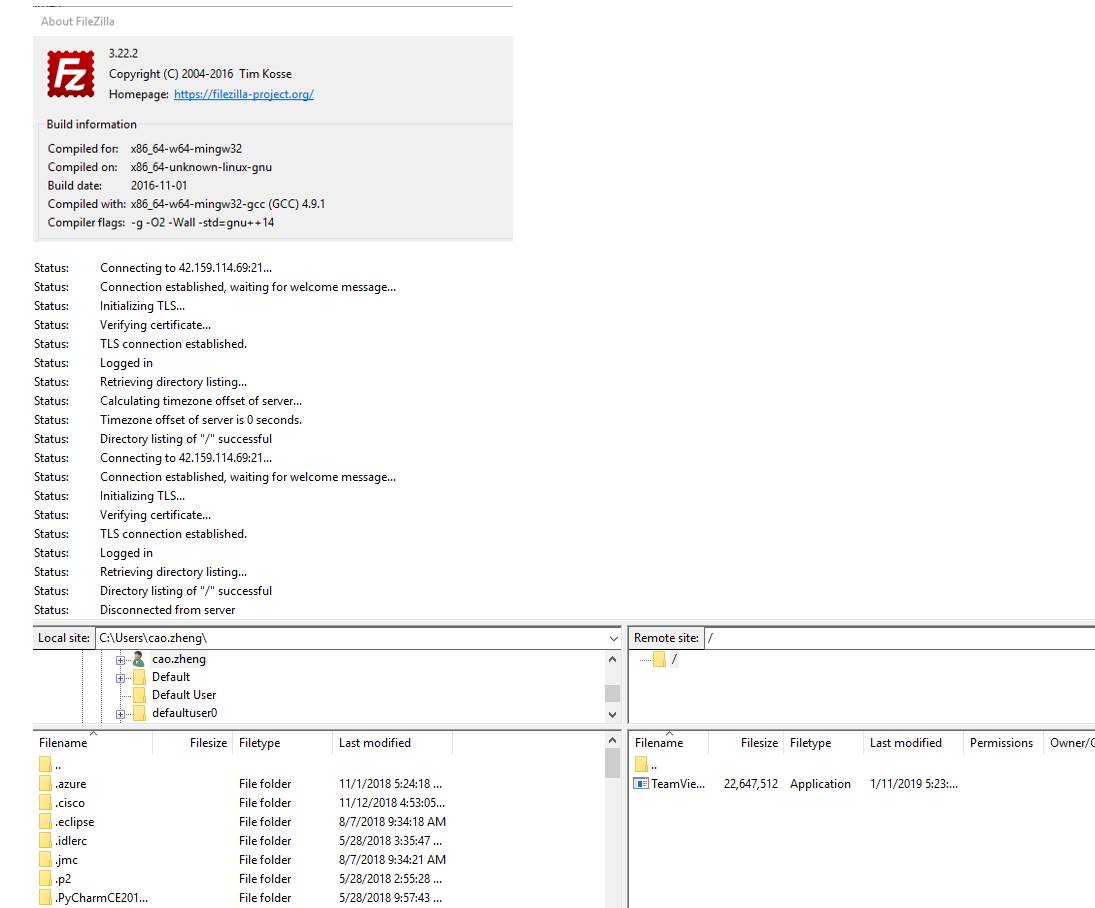Open the .azure folder in local pane

(67, 783)
